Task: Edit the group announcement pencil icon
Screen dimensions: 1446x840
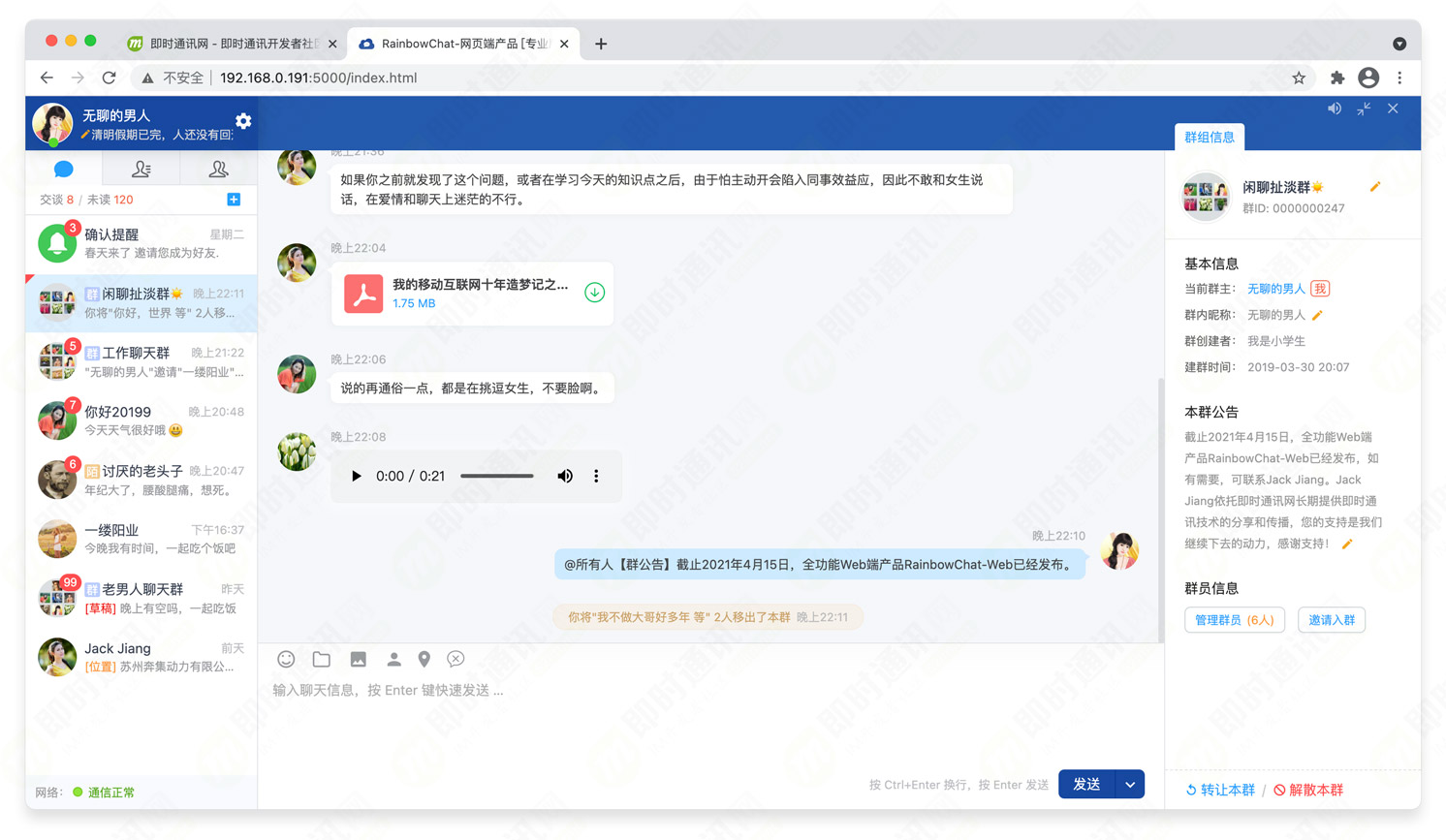Action: pos(1347,544)
